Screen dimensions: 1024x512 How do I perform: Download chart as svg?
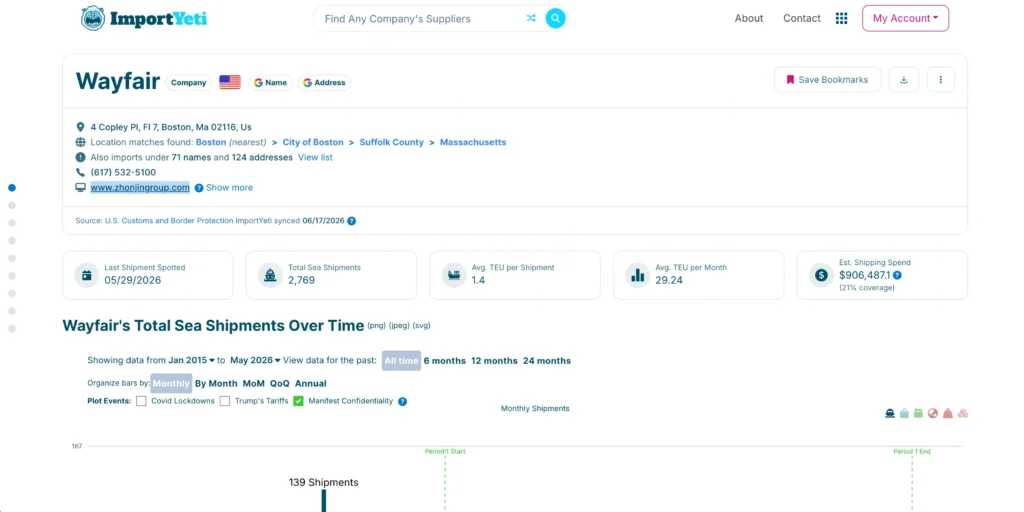(422, 325)
